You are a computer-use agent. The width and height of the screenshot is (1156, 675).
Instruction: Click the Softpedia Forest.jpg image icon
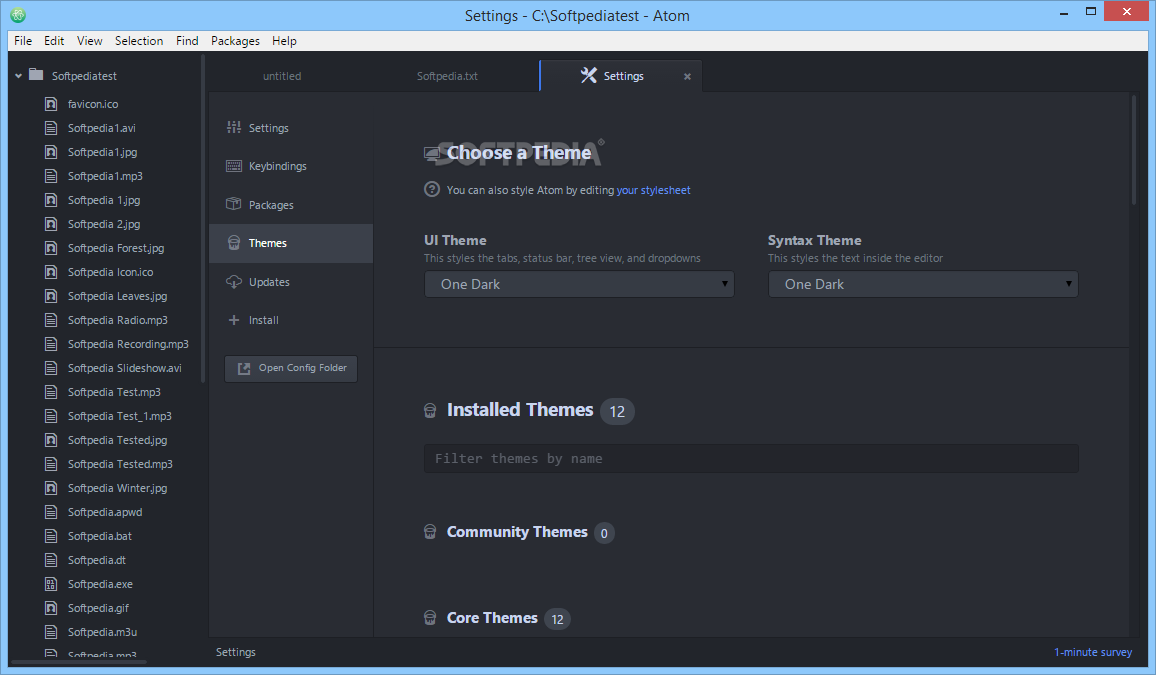[51, 248]
